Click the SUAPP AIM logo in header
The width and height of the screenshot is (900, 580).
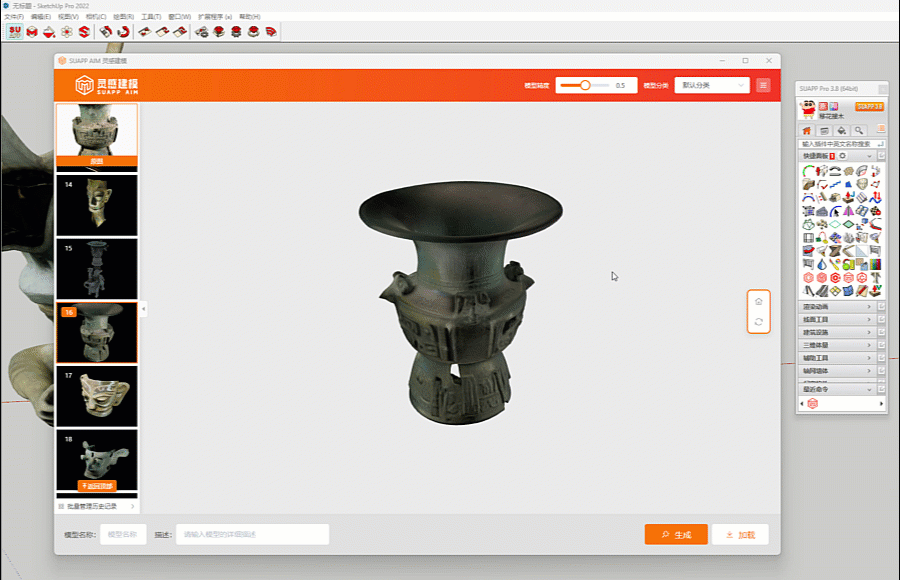(106, 85)
